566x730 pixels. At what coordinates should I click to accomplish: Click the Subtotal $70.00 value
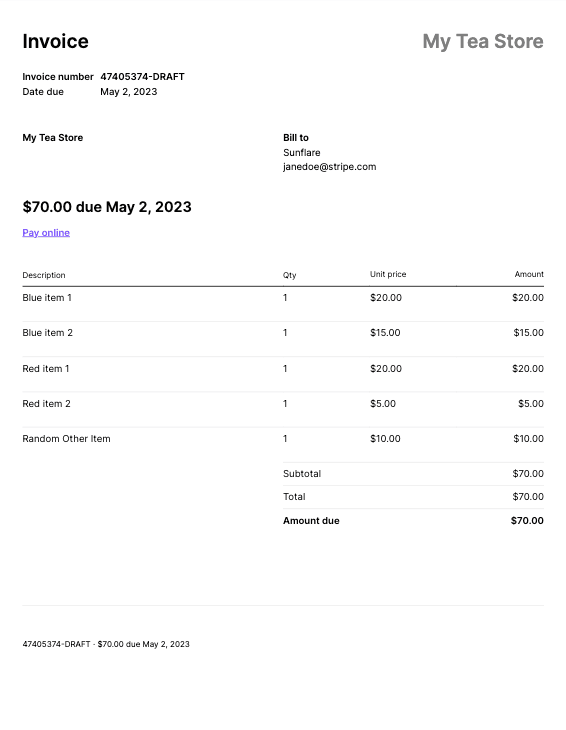pos(528,473)
